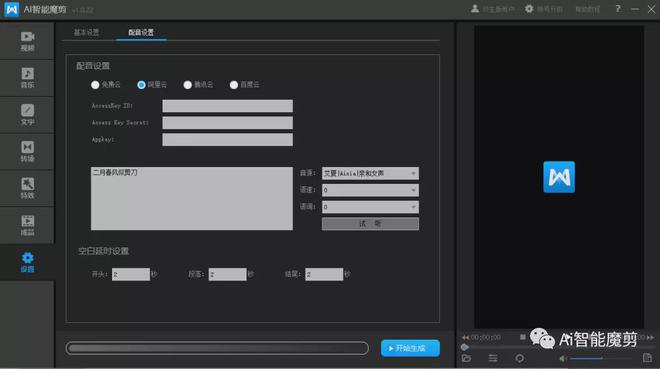The width and height of the screenshot is (660, 369).
Task: Click the export page icon at bottom right
Action: [647, 358]
